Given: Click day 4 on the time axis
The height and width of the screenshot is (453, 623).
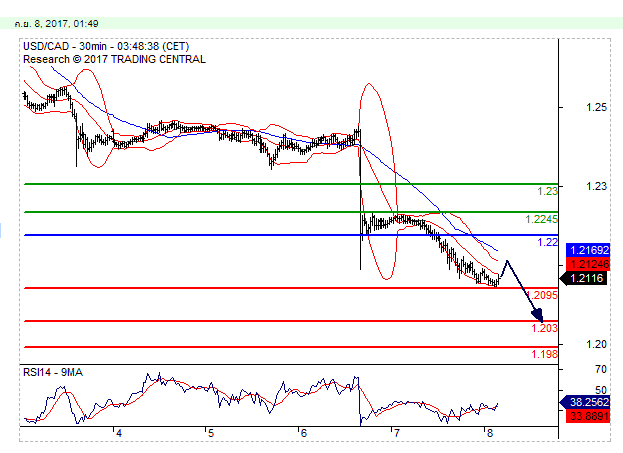Looking at the screenshot, I should point(119,434).
